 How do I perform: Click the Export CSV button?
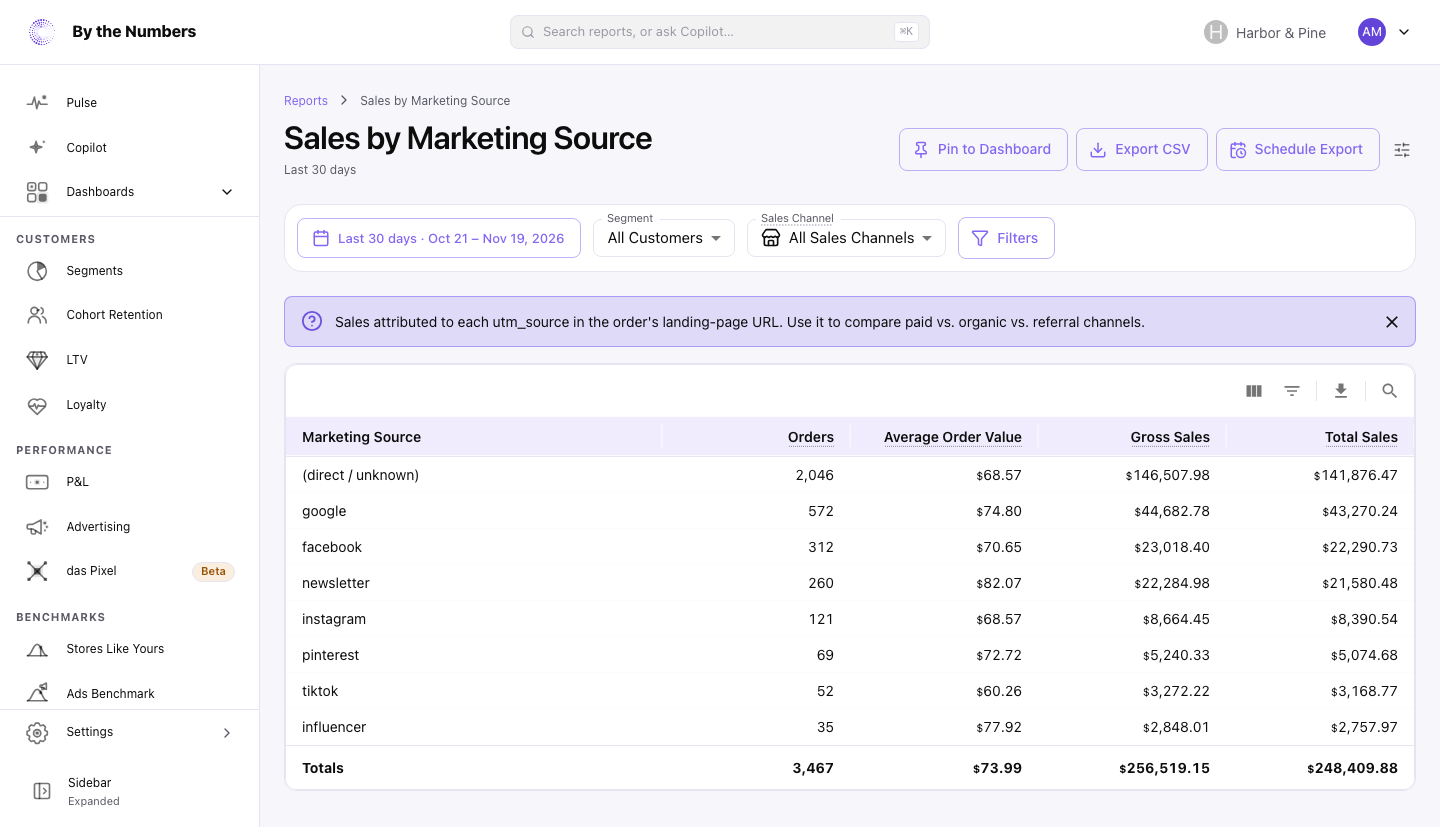pos(1142,149)
